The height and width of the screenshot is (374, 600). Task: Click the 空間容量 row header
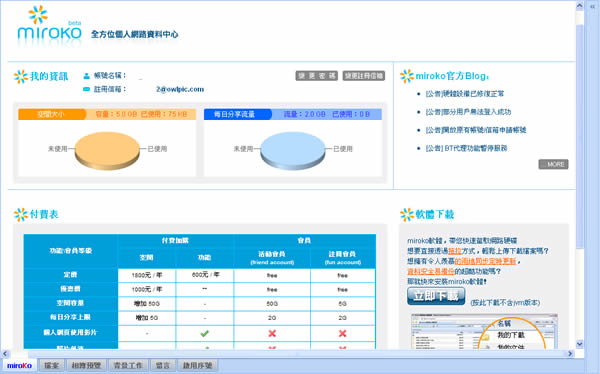pyautogui.click(x=70, y=303)
